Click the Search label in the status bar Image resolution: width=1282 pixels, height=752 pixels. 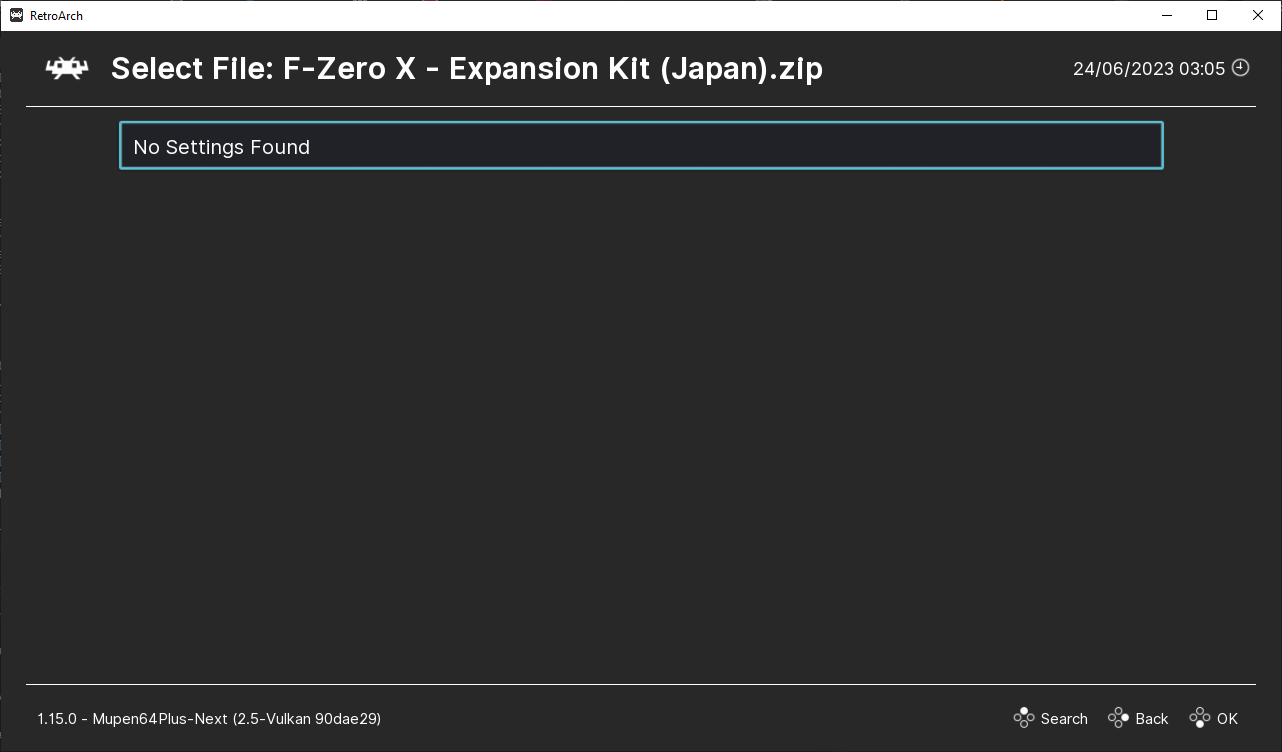1062,718
